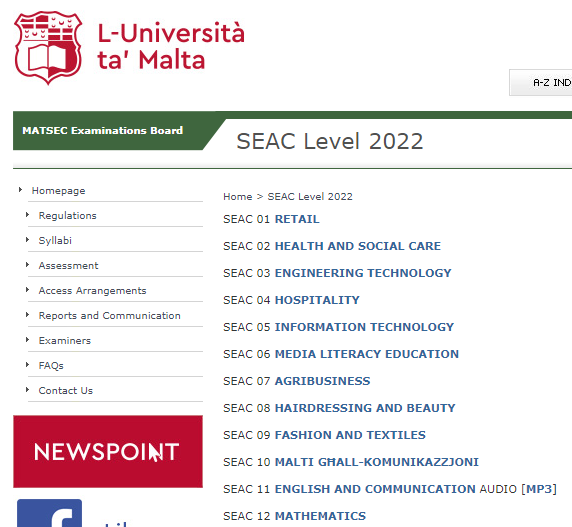
Task: Open Access Arrangements sidebar item
Action: pyautogui.click(x=92, y=291)
